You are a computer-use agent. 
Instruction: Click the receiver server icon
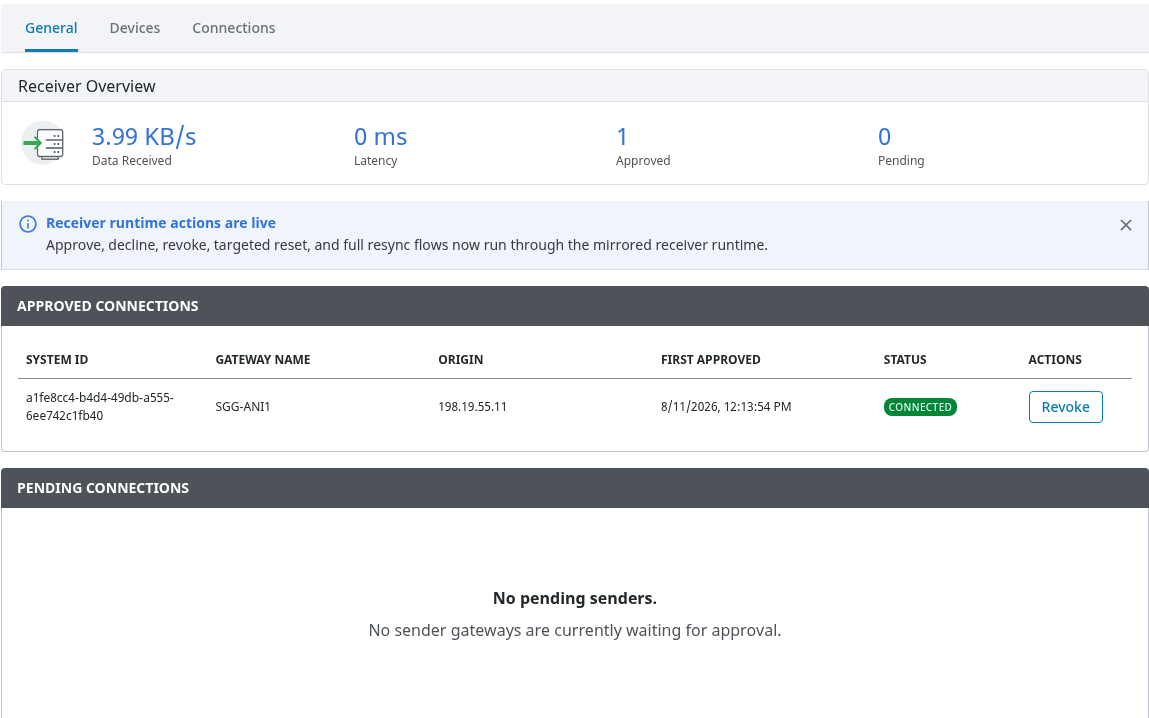tap(43, 143)
